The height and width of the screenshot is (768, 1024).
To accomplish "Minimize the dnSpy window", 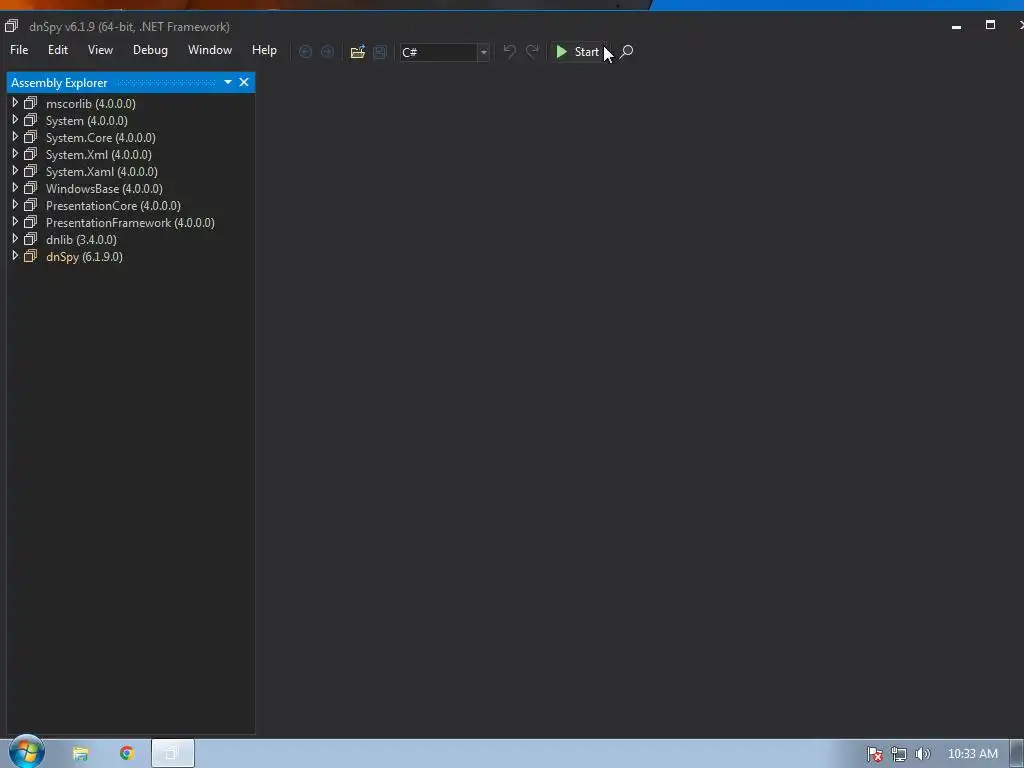I will point(956,26).
